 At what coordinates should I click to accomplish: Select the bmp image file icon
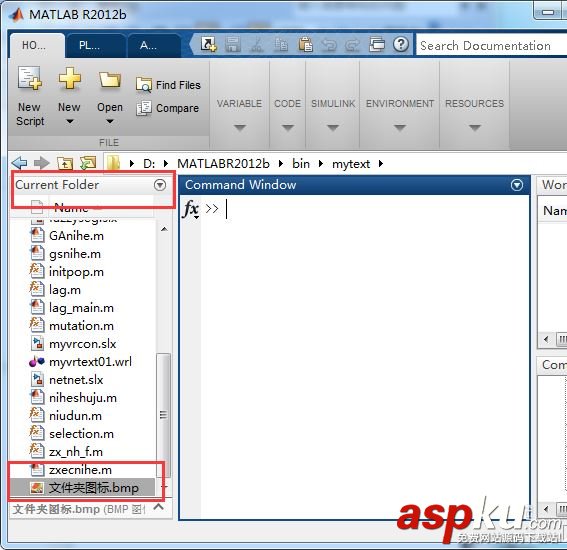[37, 488]
